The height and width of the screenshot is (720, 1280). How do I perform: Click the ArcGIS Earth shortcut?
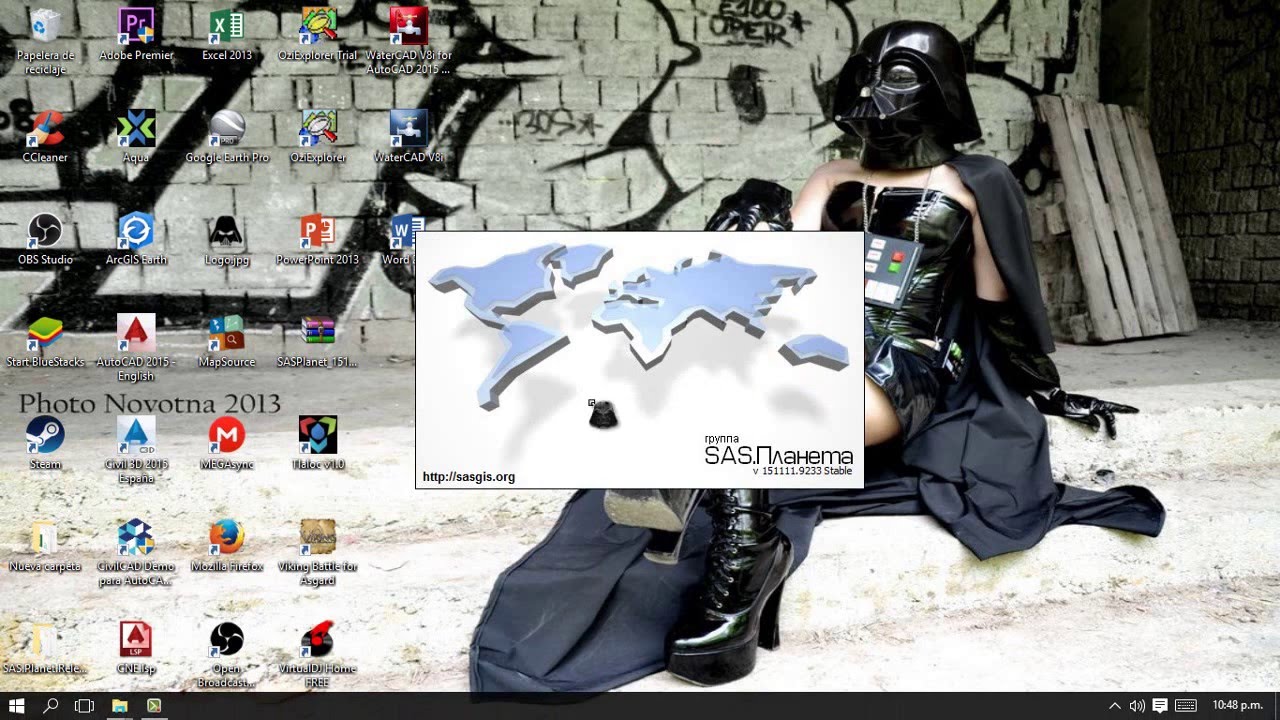coord(136,239)
